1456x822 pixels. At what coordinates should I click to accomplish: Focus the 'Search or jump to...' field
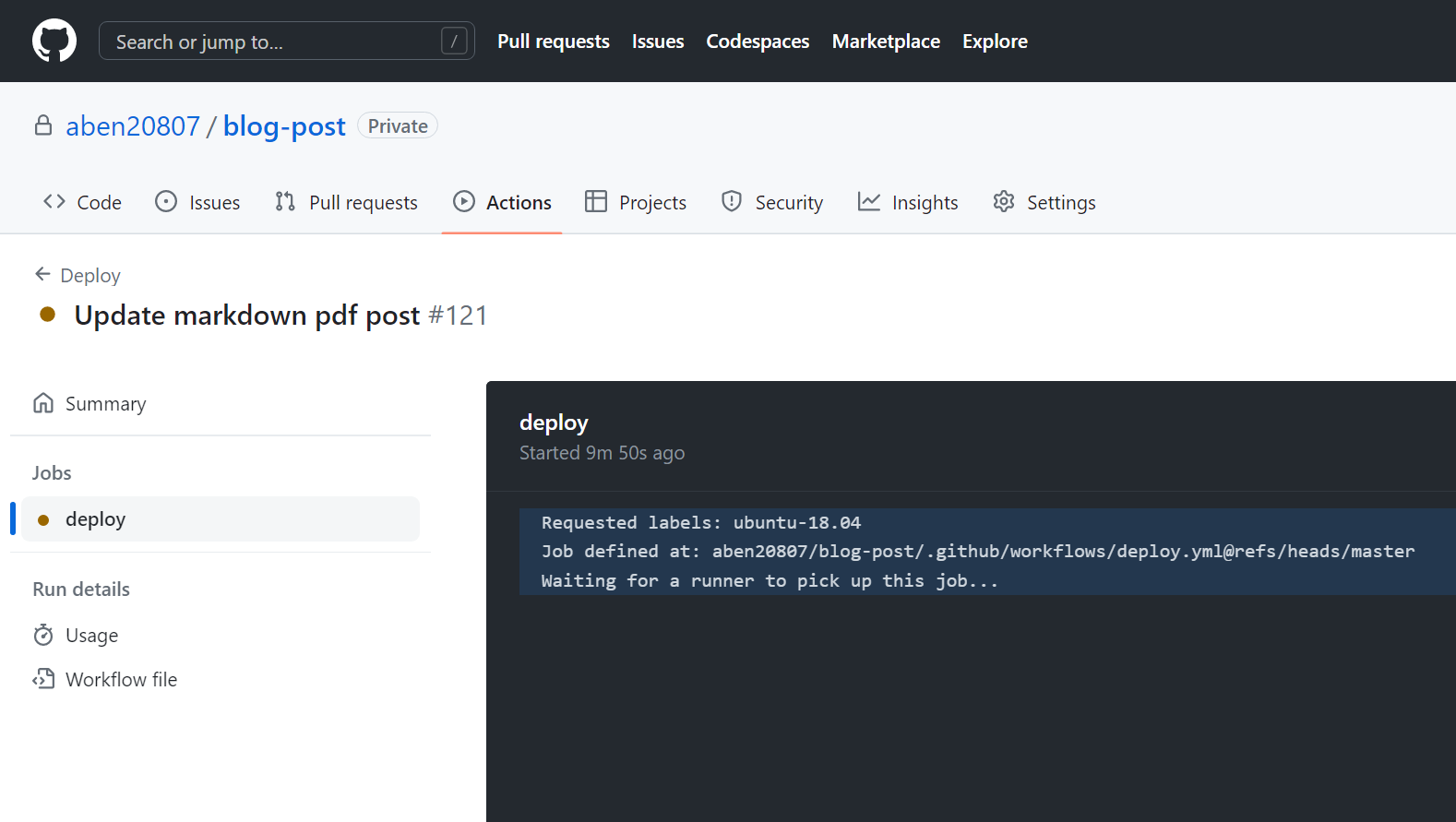point(287,41)
